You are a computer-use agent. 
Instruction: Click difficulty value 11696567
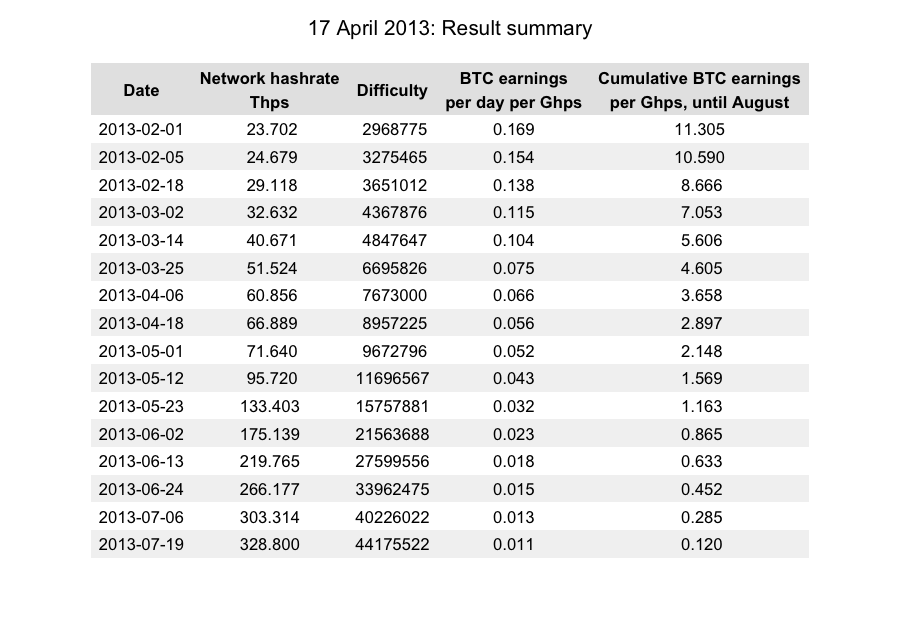click(x=392, y=378)
